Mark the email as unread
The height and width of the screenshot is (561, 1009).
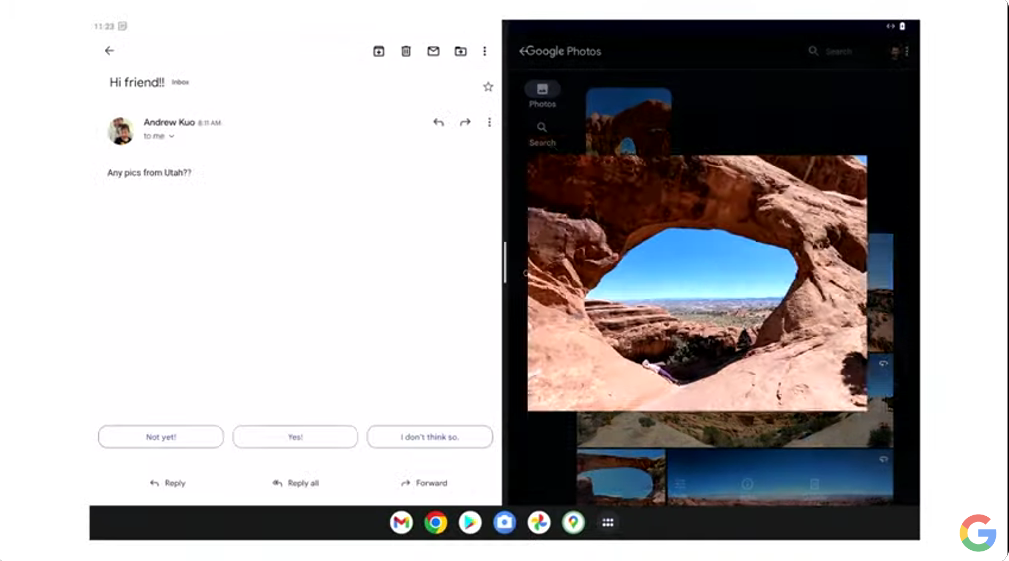click(433, 51)
